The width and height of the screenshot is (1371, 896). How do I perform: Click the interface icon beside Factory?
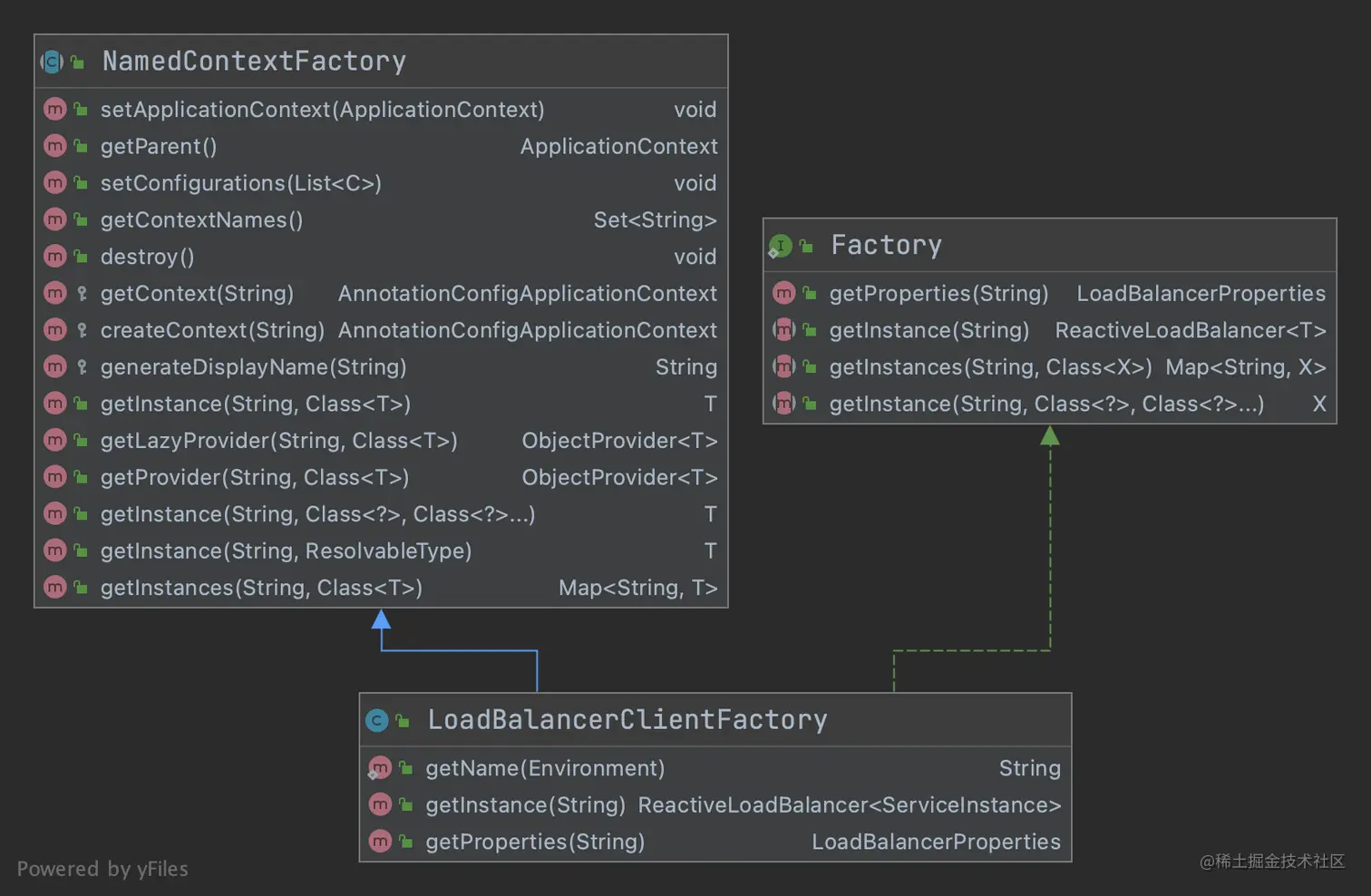point(780,245)
